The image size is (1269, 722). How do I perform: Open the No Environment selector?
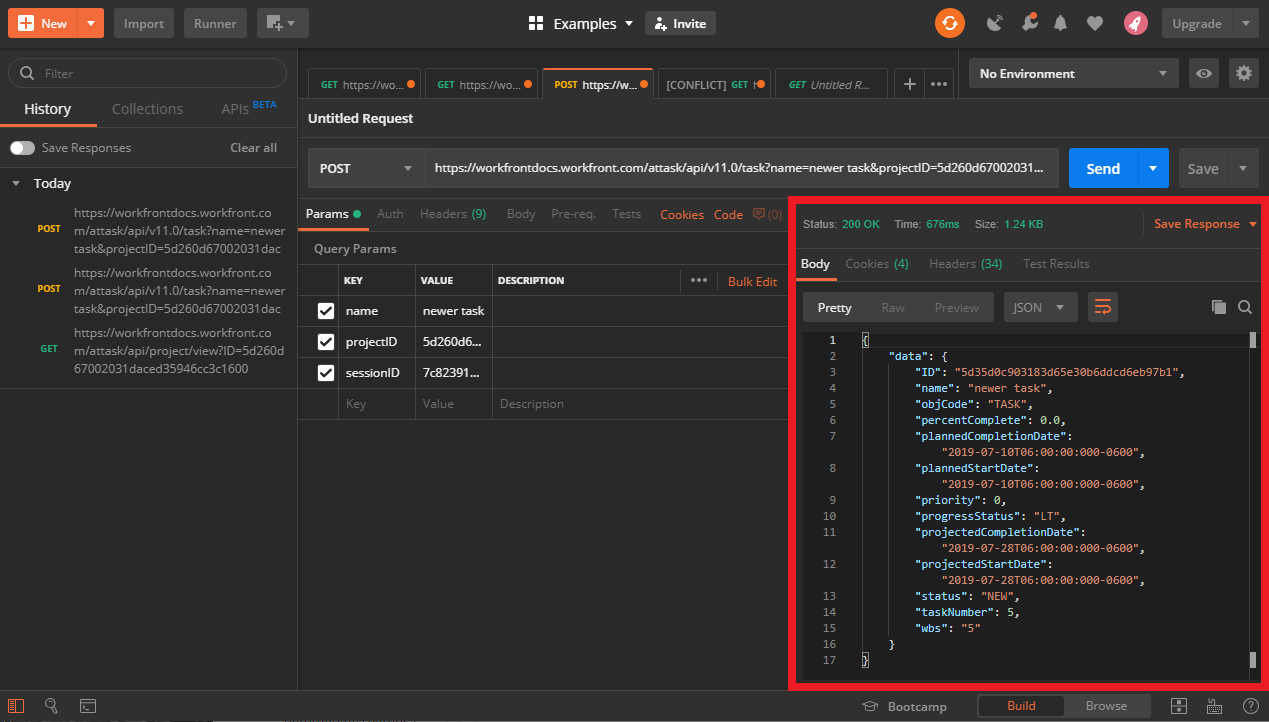tap(1074, 73)
